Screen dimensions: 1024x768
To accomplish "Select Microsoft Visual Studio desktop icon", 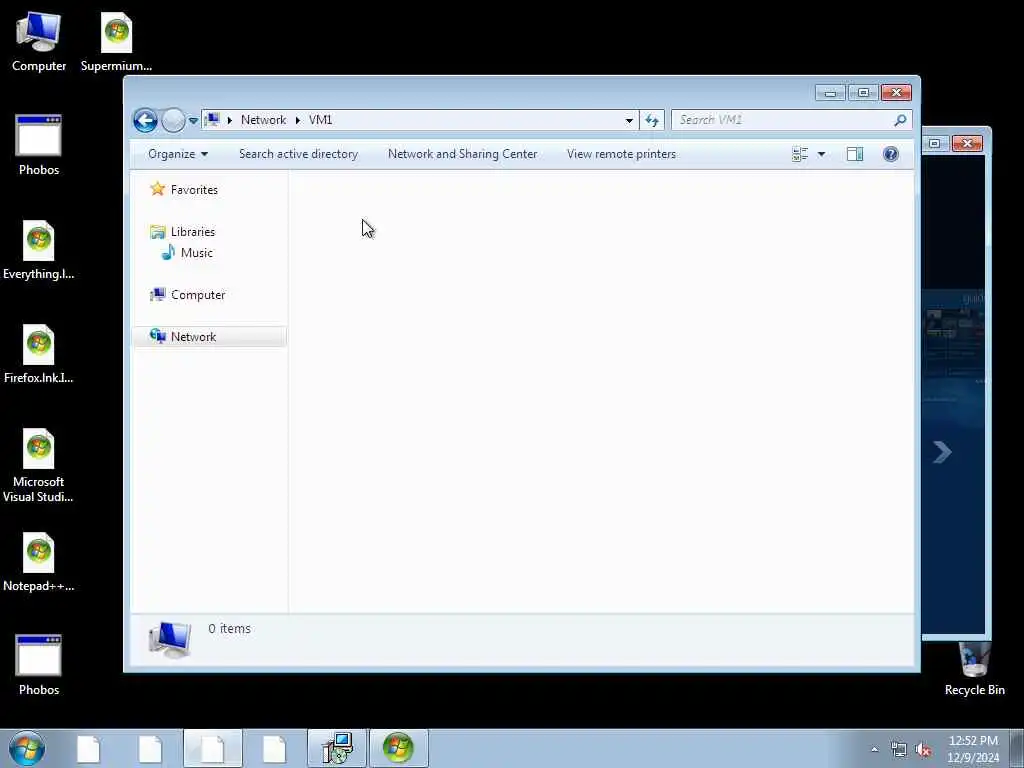I will [39, 466].
